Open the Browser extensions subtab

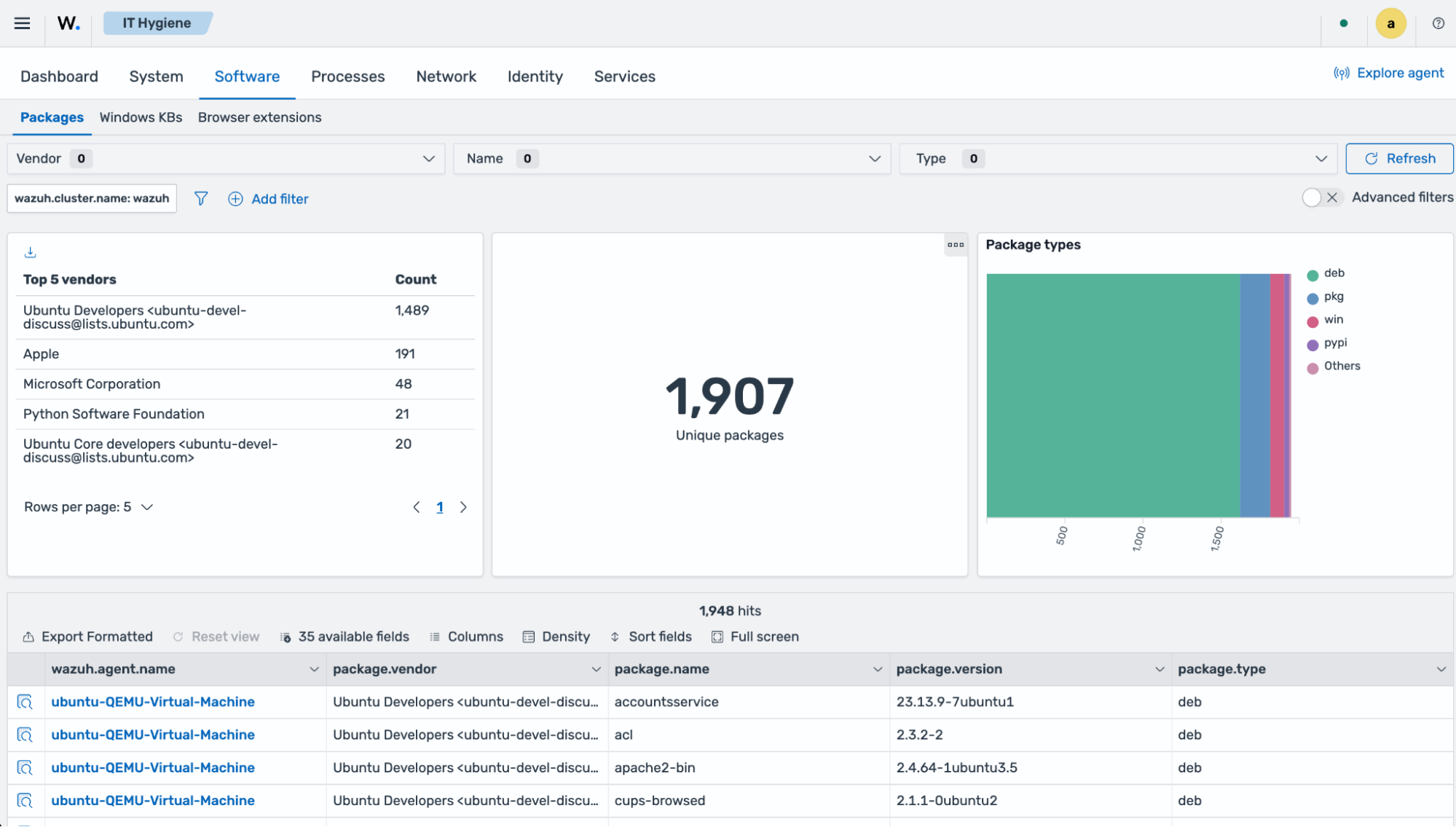[259, 117]
